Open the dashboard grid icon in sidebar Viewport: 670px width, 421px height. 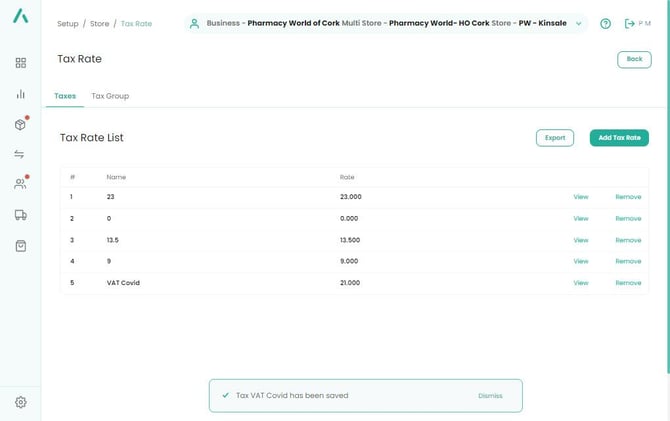point(21,63)
